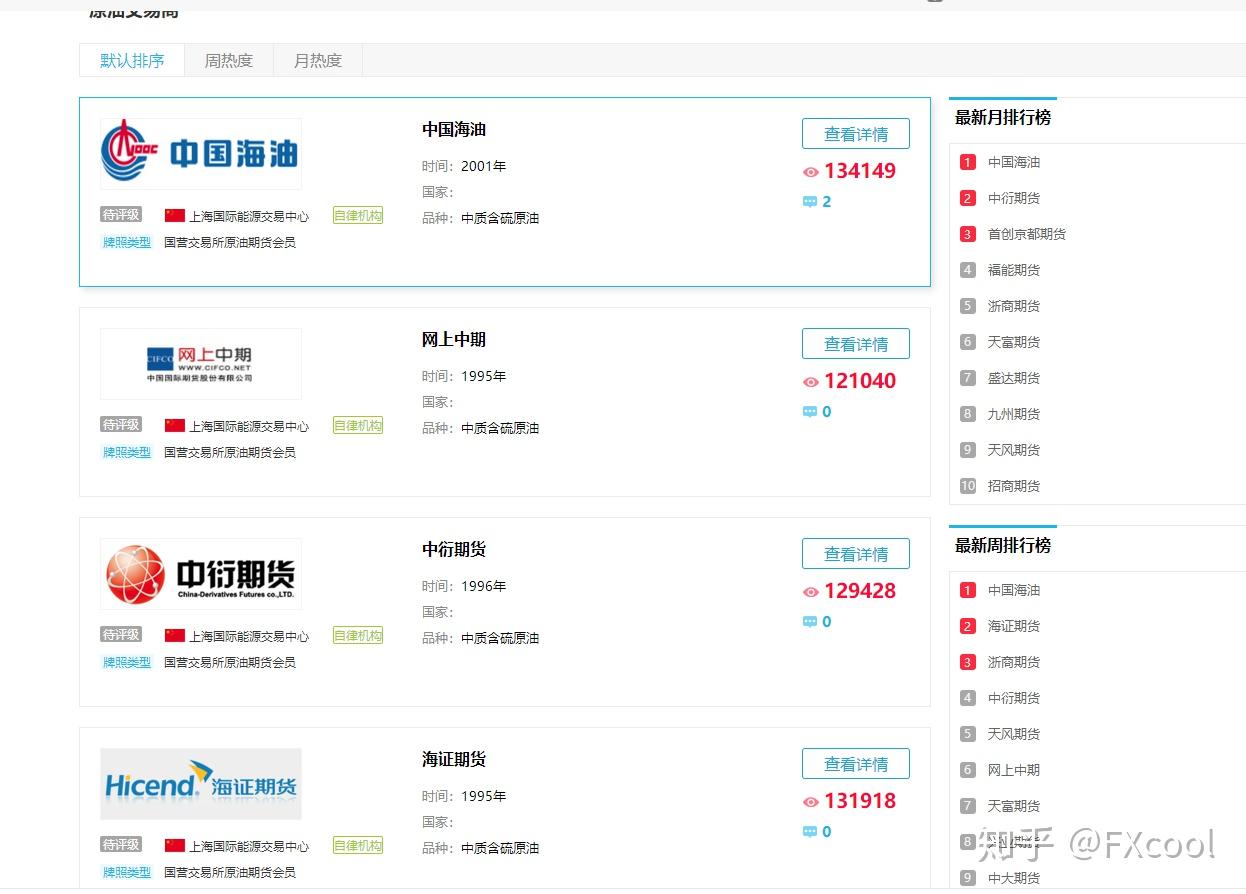Click 查看详情 for 网上中期
Image resolution: width=1246 pixels, height=894 pixels.
click(x=856, y=344)
